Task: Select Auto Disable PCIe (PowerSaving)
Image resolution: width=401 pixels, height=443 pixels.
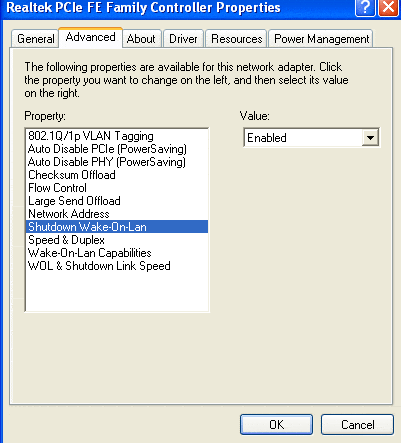Action: [117, 149]
